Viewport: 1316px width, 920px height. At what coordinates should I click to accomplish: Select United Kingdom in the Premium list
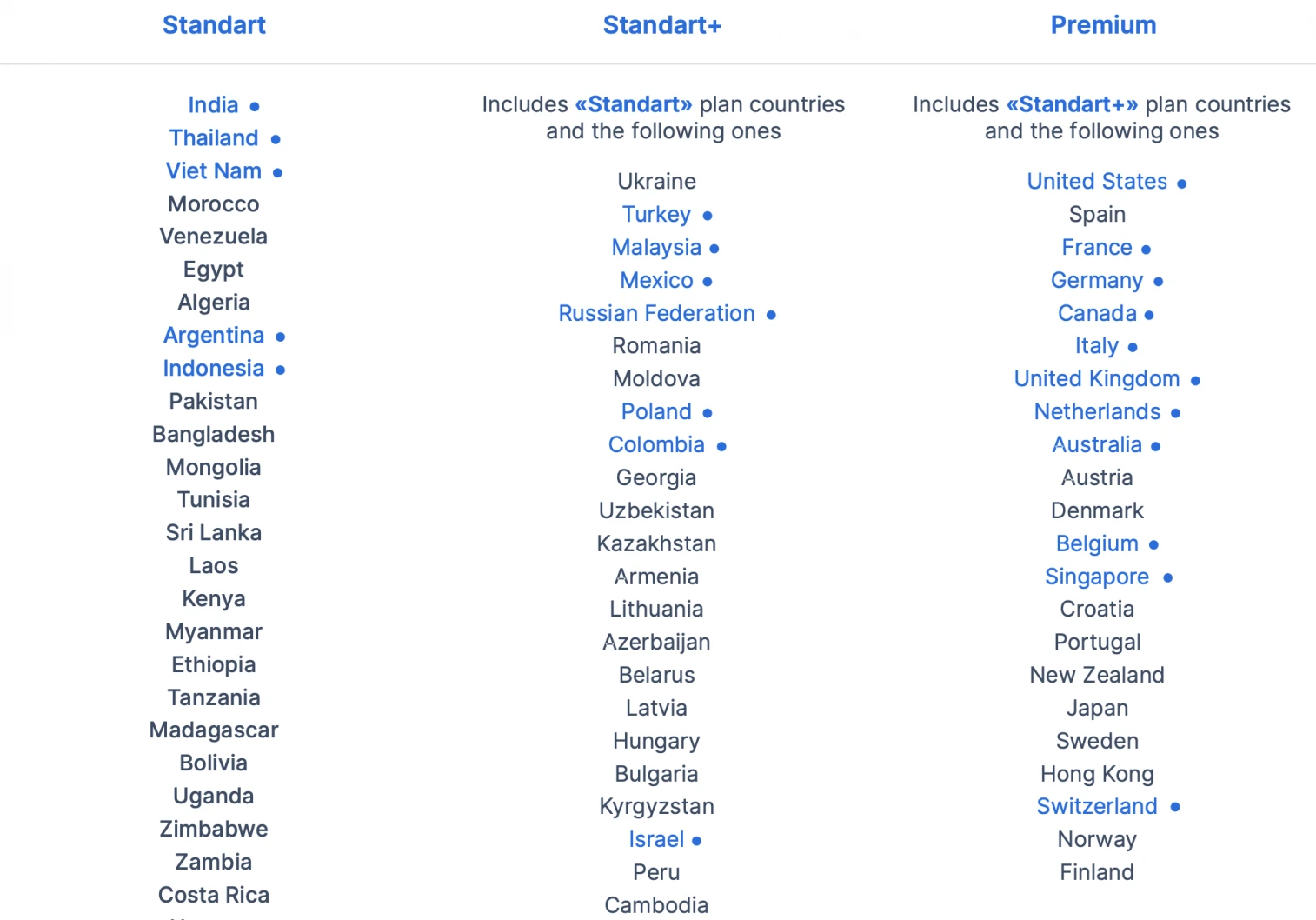(1097, 379)
